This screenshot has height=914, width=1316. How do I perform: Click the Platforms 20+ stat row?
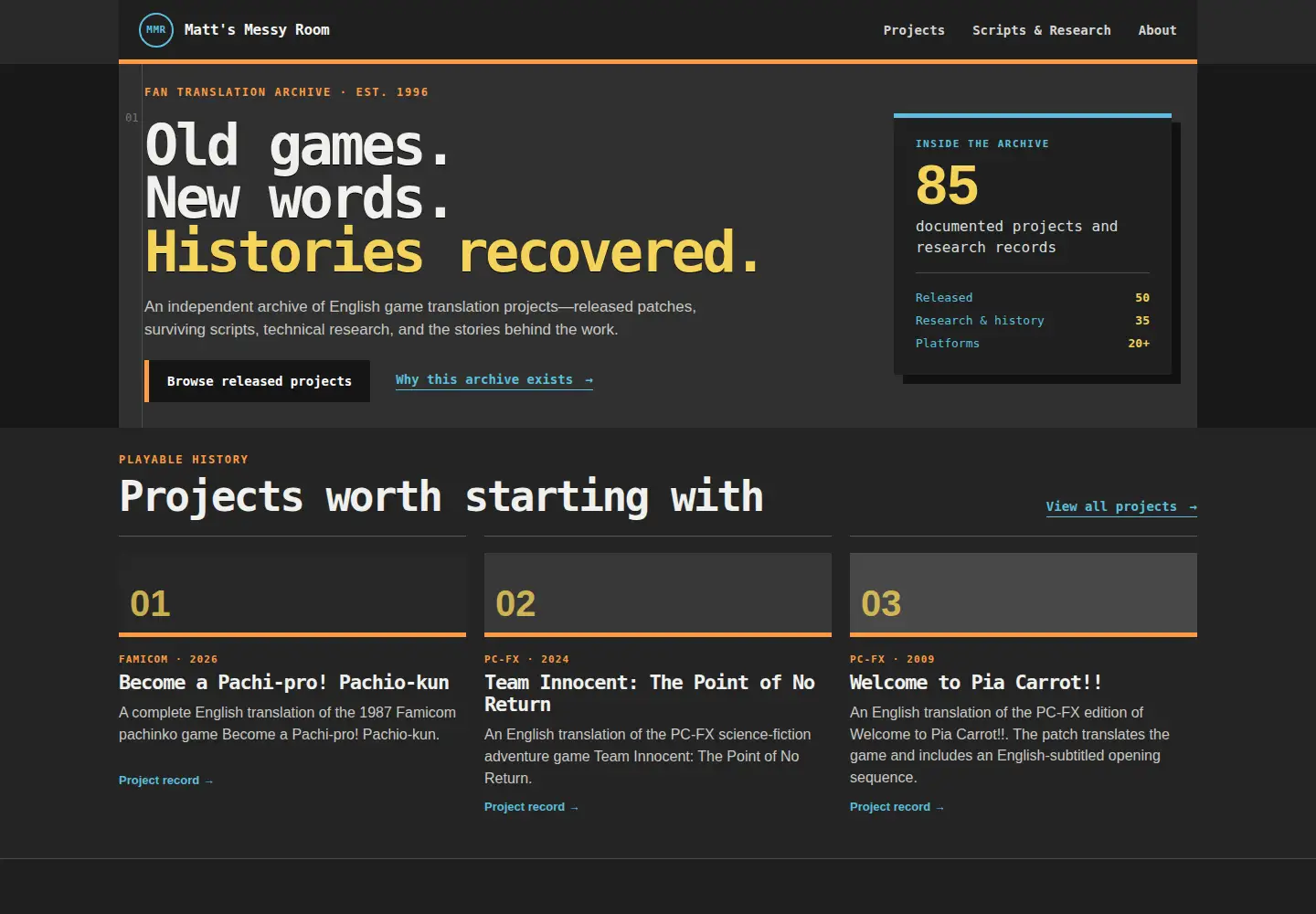click(x=1033, y=344)
